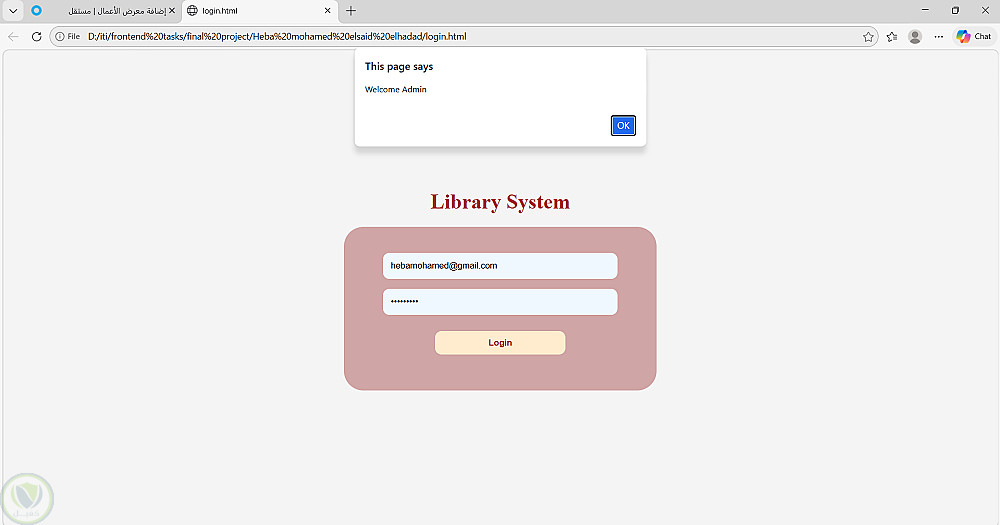Minimize the browser window
The image size is (1000, 525).
coord(925,10)
